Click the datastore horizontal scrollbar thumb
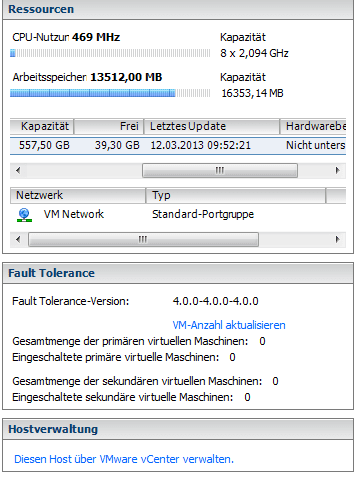 coord(220,170)
